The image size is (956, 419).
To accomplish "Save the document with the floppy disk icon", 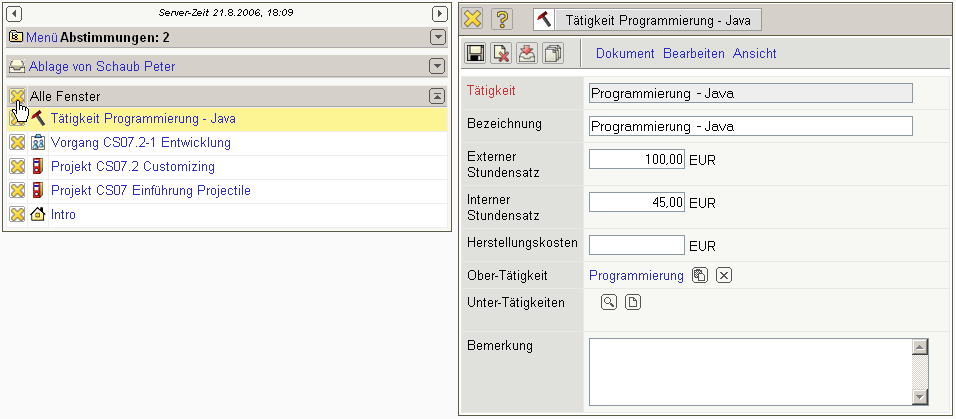I will tap(475, 54).
